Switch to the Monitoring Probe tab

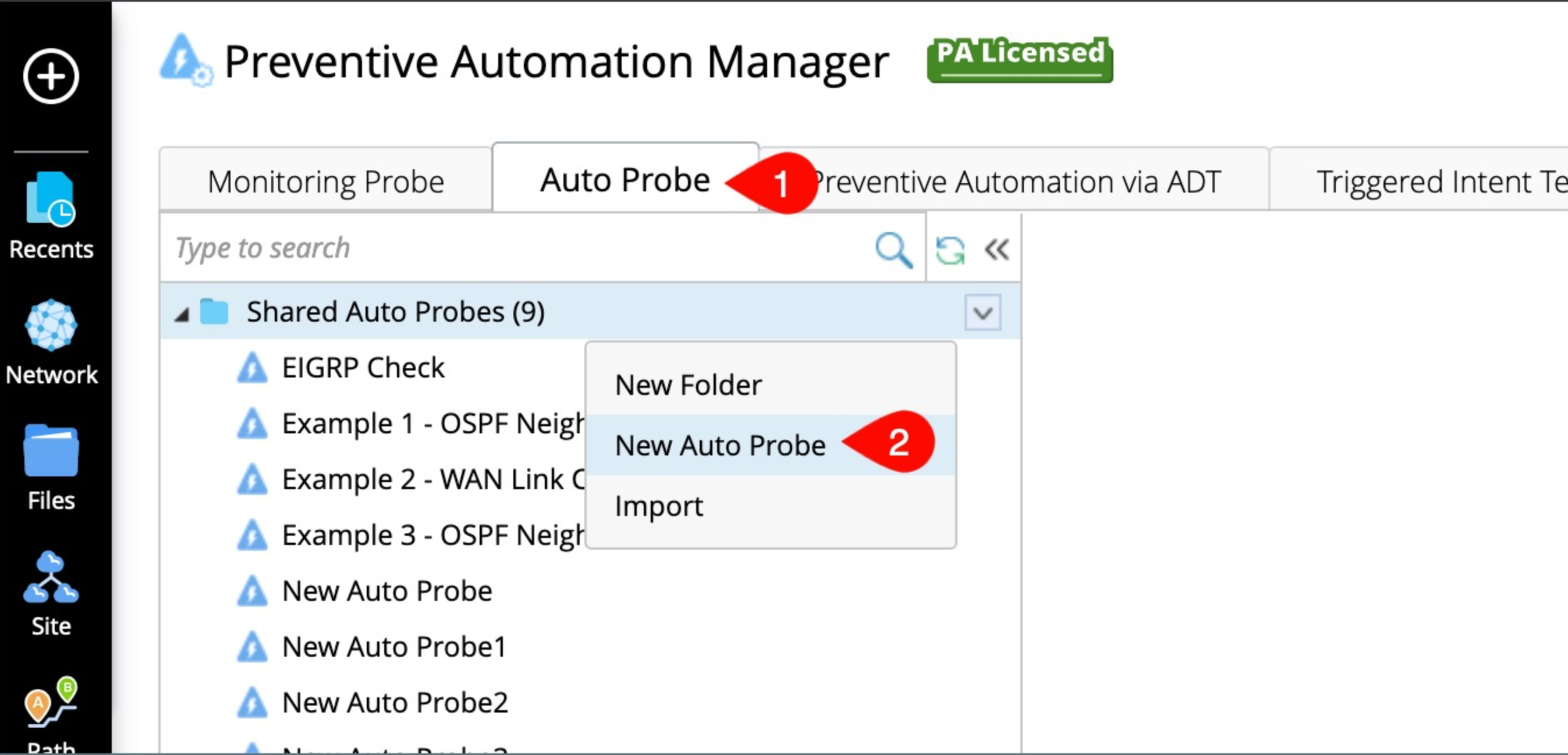(x=326, y=181)
